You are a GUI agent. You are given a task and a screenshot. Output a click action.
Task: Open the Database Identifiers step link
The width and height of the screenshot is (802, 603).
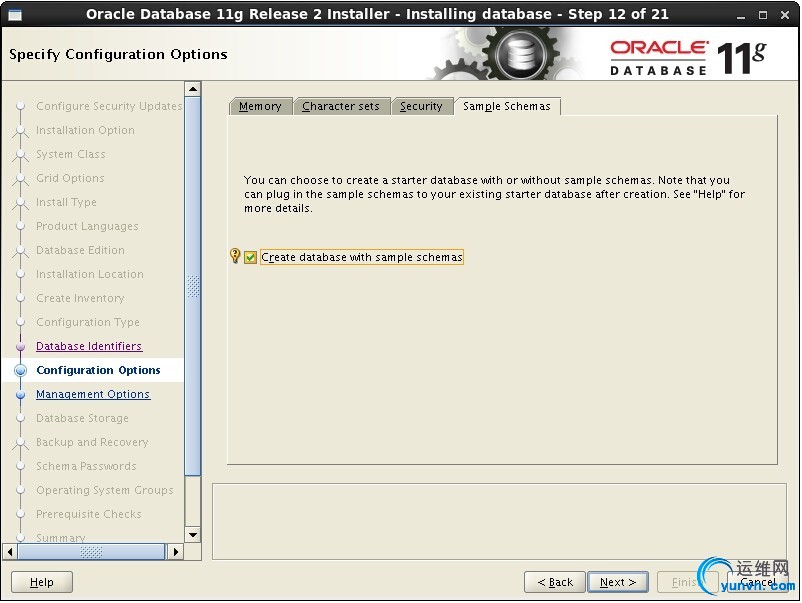tap(89, 346)
